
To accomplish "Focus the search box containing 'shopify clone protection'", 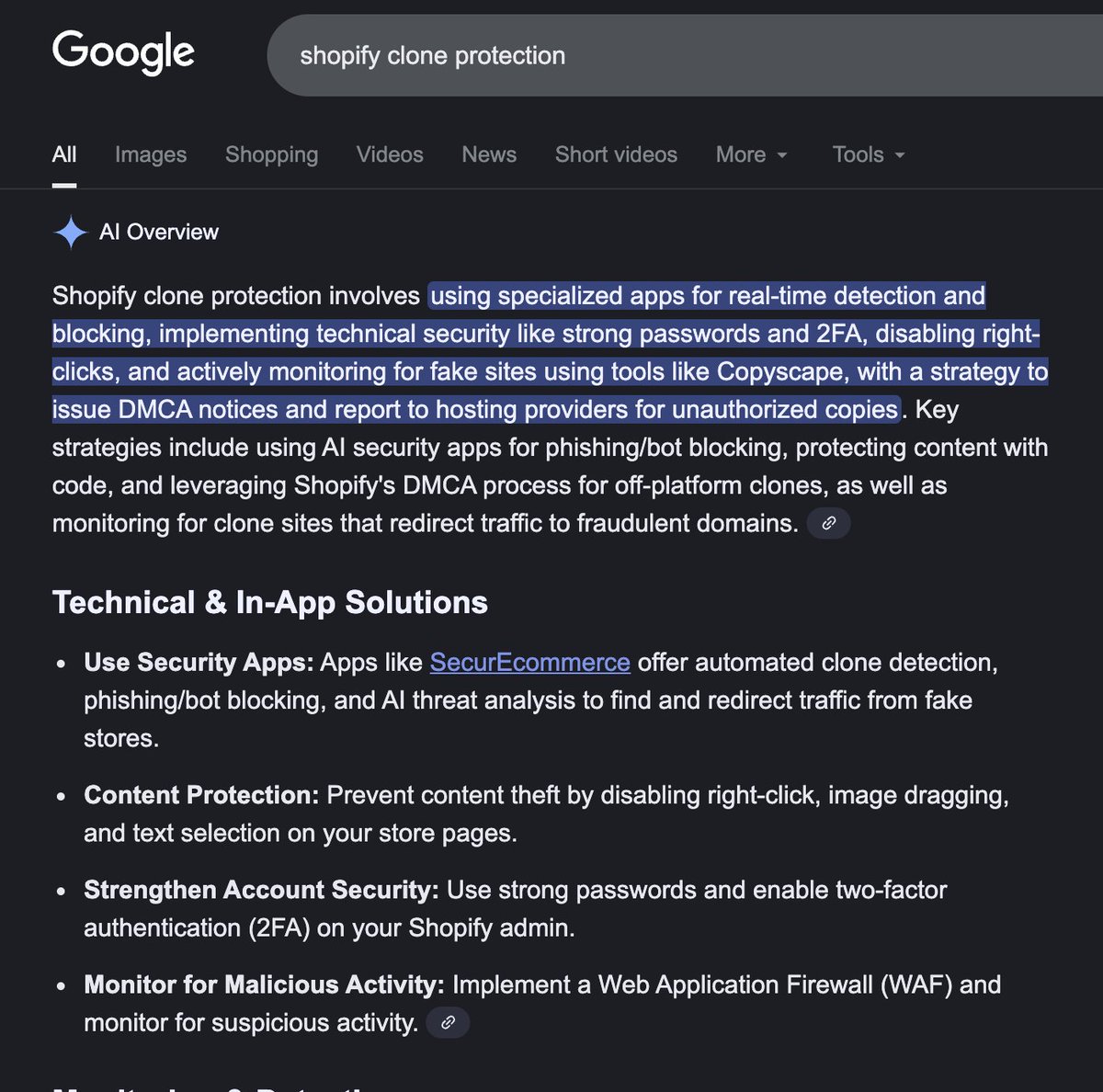I will [x=685, y=55].
